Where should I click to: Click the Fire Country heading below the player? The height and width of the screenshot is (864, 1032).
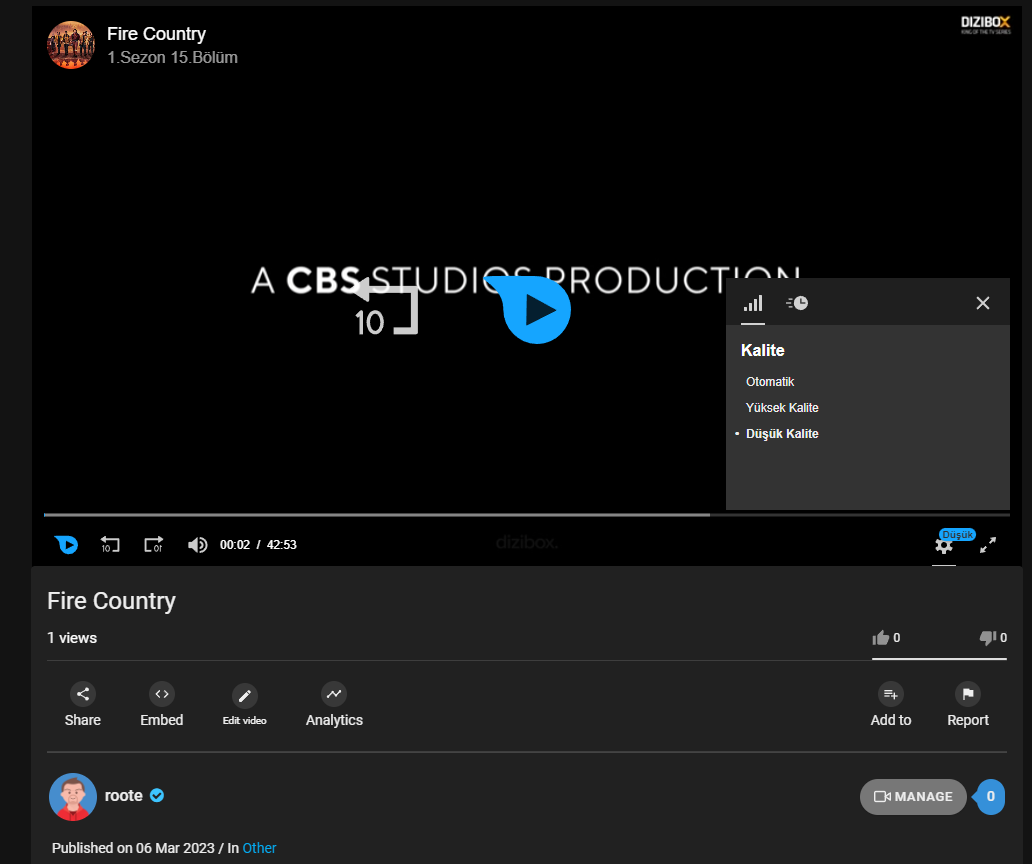[x=111, y=601]
